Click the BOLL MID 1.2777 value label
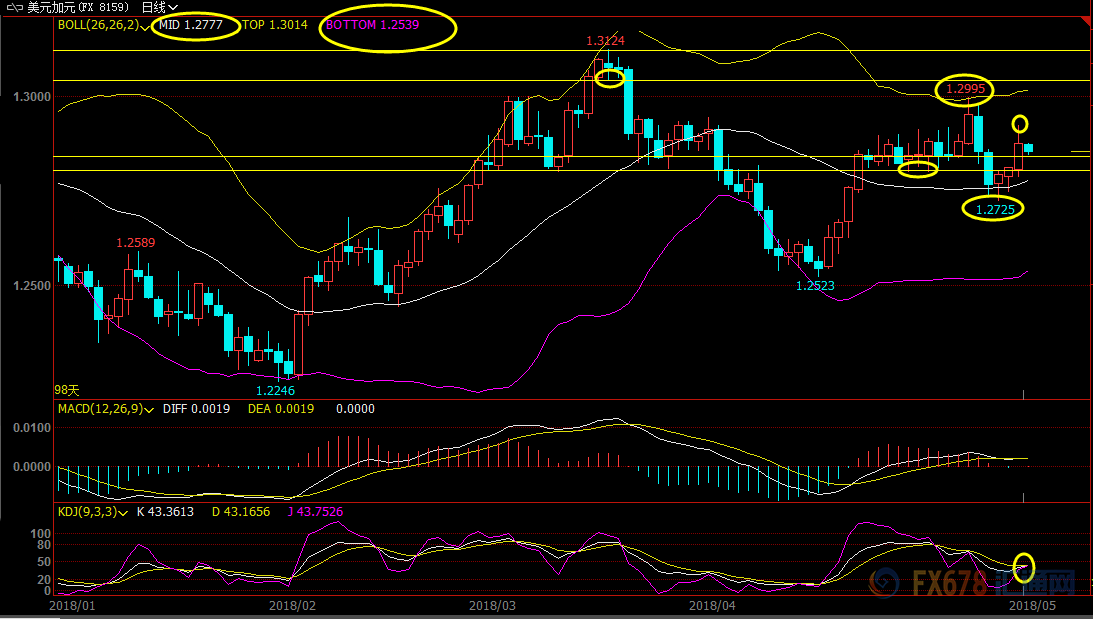Viewport: 1093px width, 619px height. click(x=196, y=25)
